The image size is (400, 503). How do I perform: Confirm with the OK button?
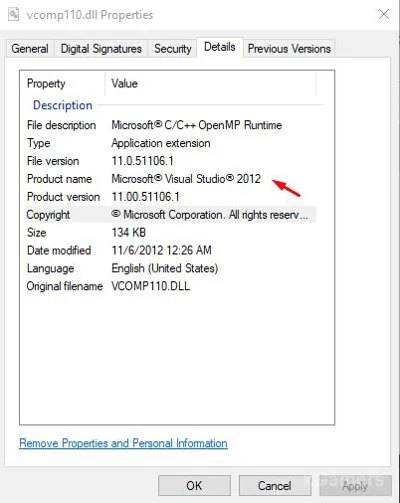point(194,486)
